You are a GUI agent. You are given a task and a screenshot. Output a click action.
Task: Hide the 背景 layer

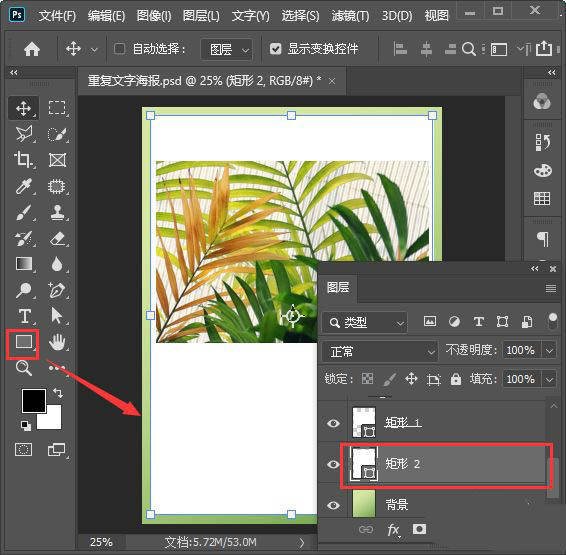tap(333, 505)
